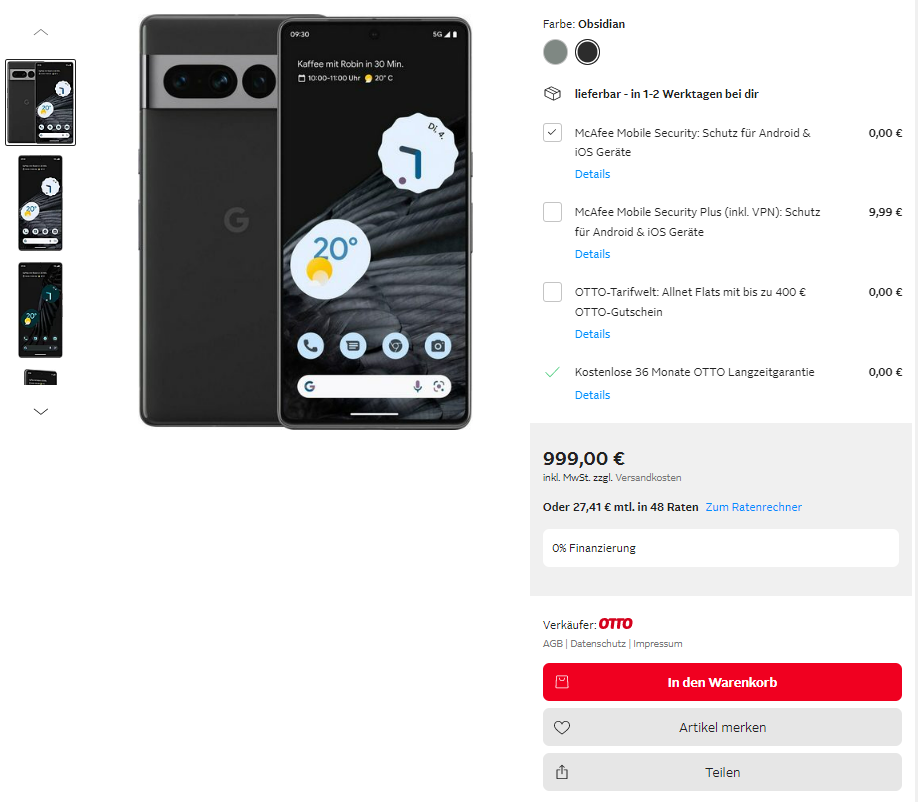Screen dimensions: 918x802
Task: Click the OTTO seller logo
Action: 615,624
